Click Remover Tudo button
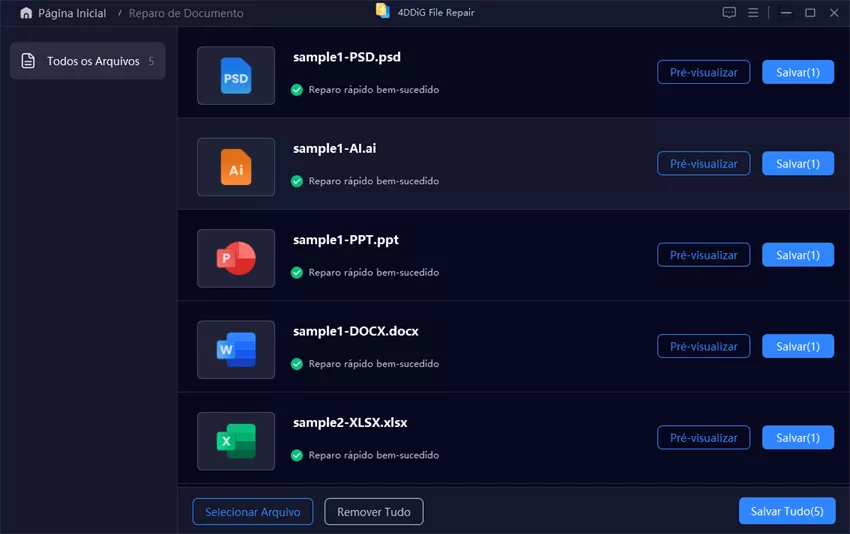Image resolution: width=850 pixels, height=534 pixels. tap(374, 512)
